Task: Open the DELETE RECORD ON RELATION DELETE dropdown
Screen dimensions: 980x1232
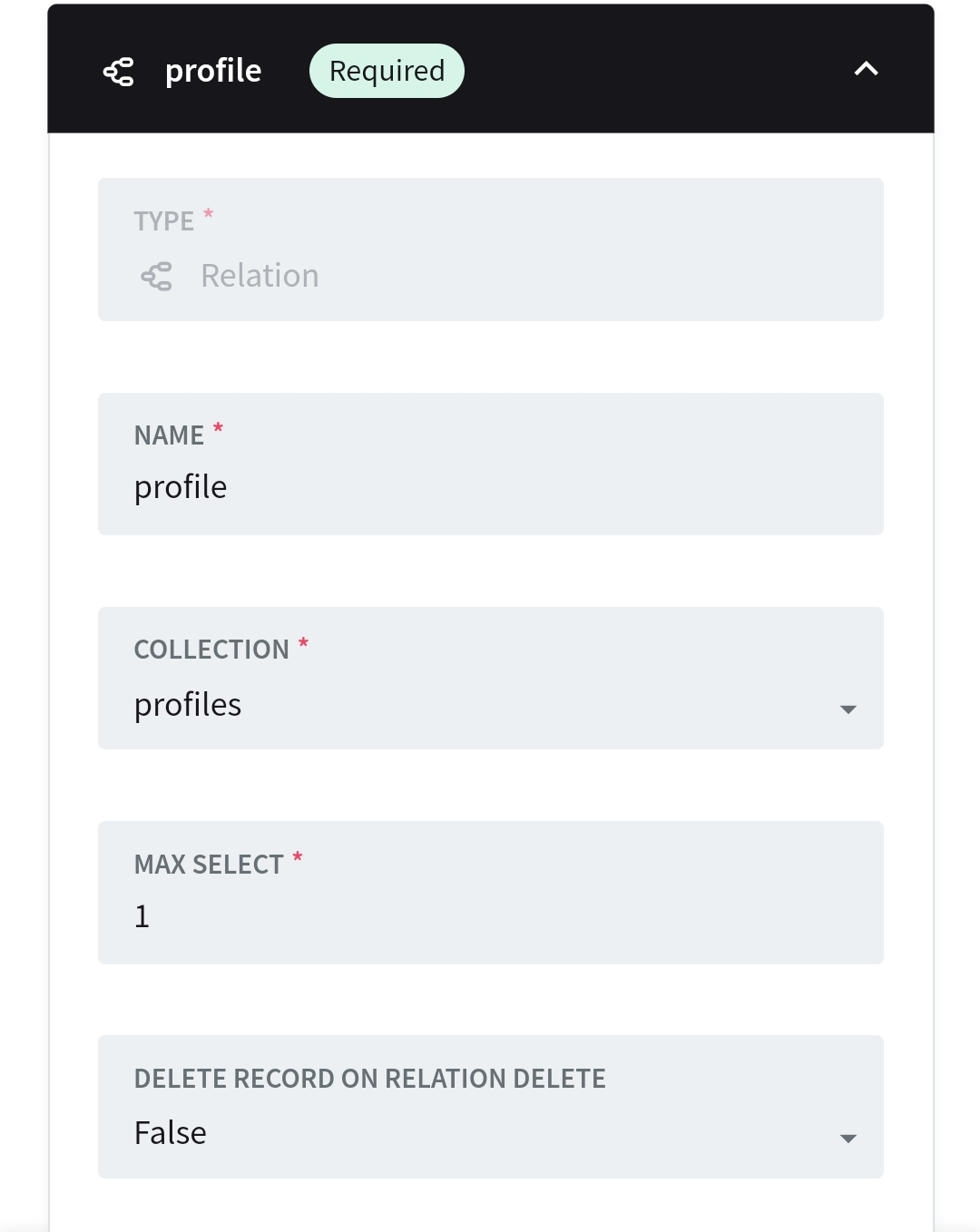Action: pos(490,1133)
